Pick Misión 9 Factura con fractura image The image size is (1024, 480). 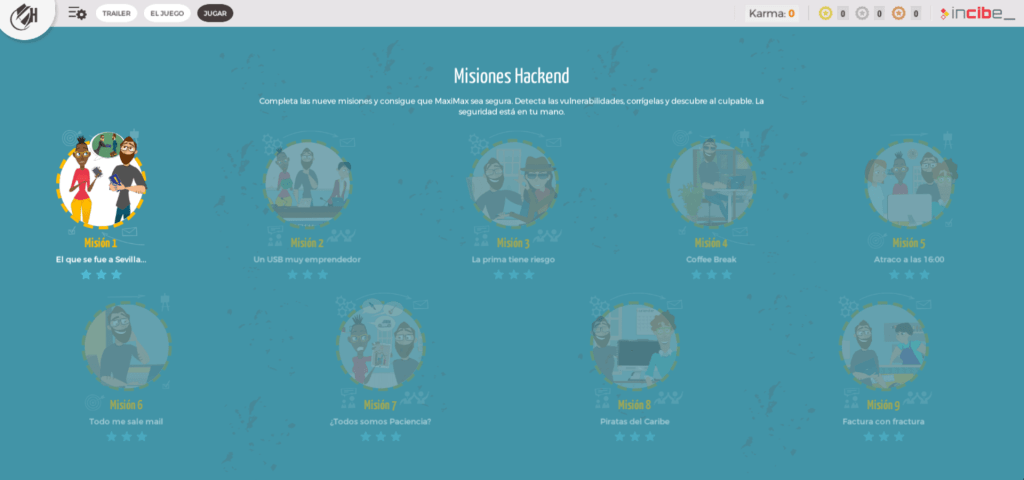[883, 346]
